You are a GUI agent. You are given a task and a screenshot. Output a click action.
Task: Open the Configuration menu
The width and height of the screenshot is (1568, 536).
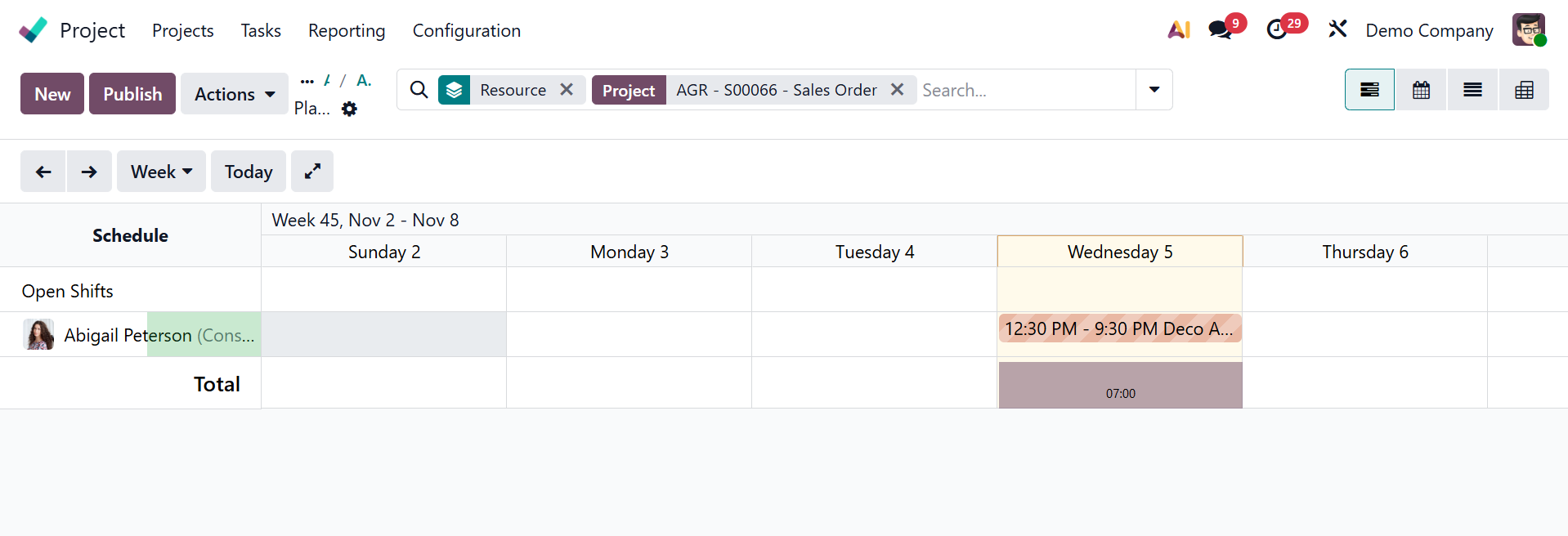[466, 30]
